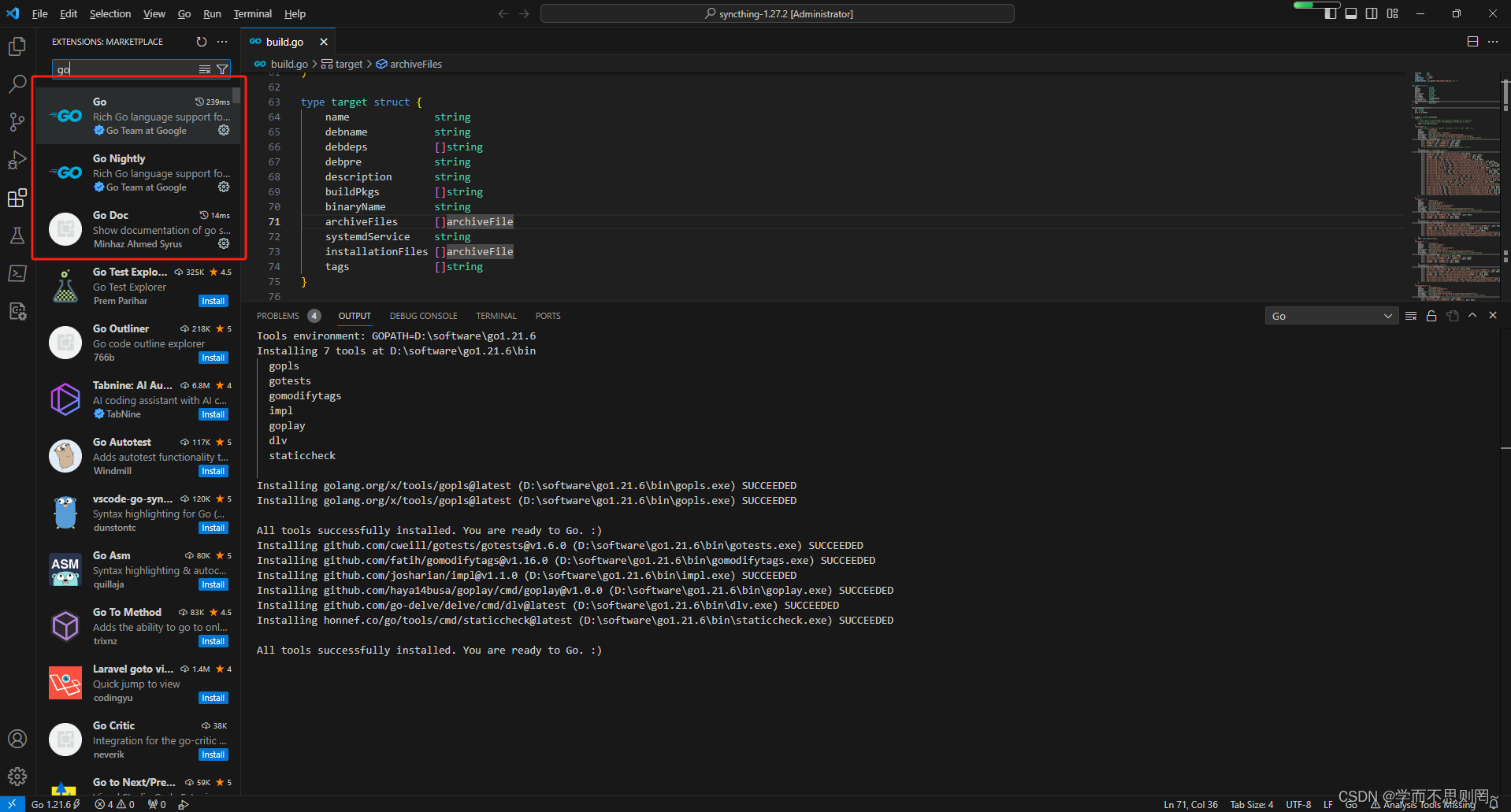Install the Go Test Explorer extension

pos(213,300)
